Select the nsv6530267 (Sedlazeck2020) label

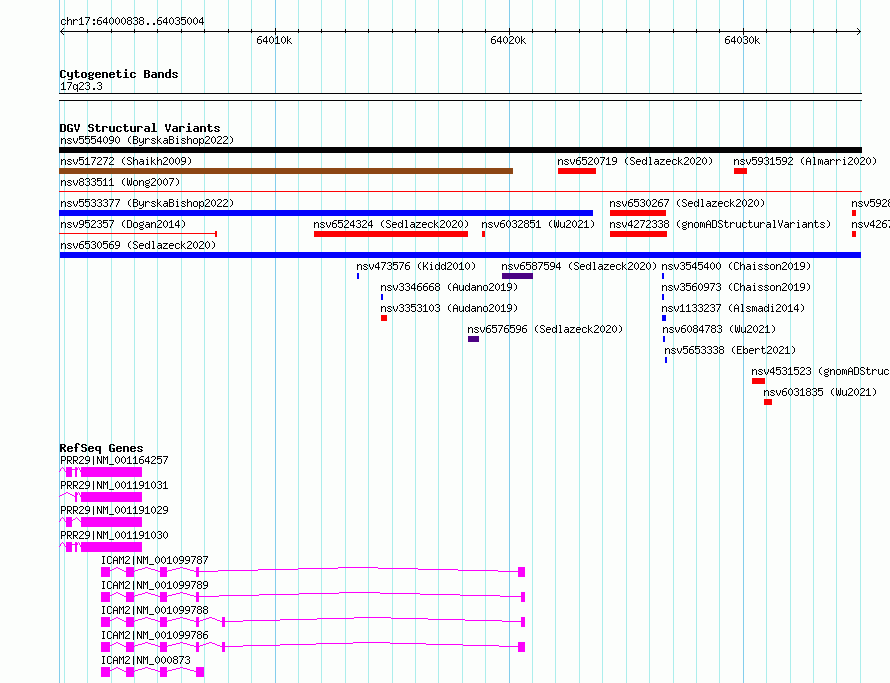687,203
